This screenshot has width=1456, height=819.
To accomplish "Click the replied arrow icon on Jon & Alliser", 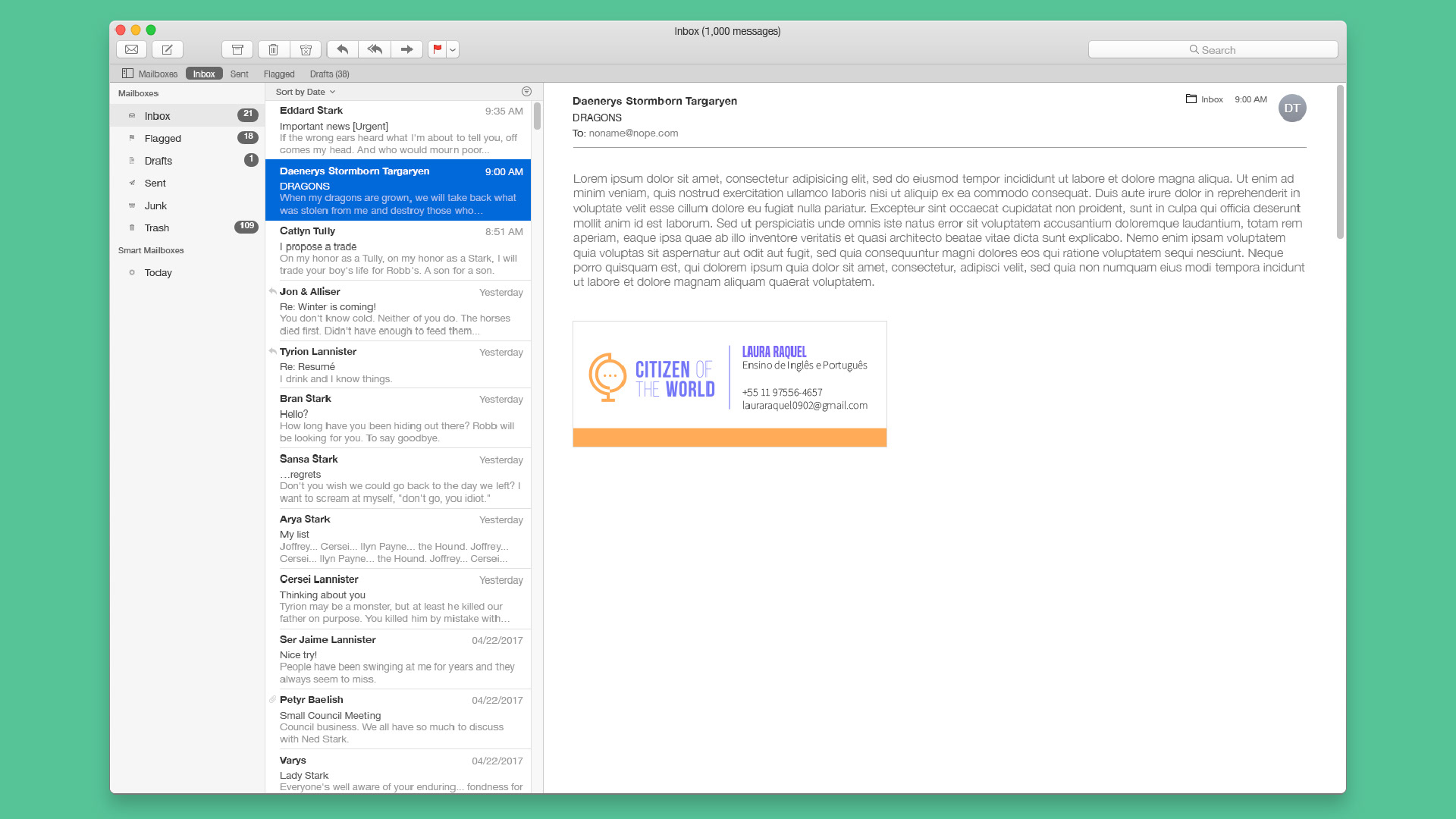I will point(272,291).
